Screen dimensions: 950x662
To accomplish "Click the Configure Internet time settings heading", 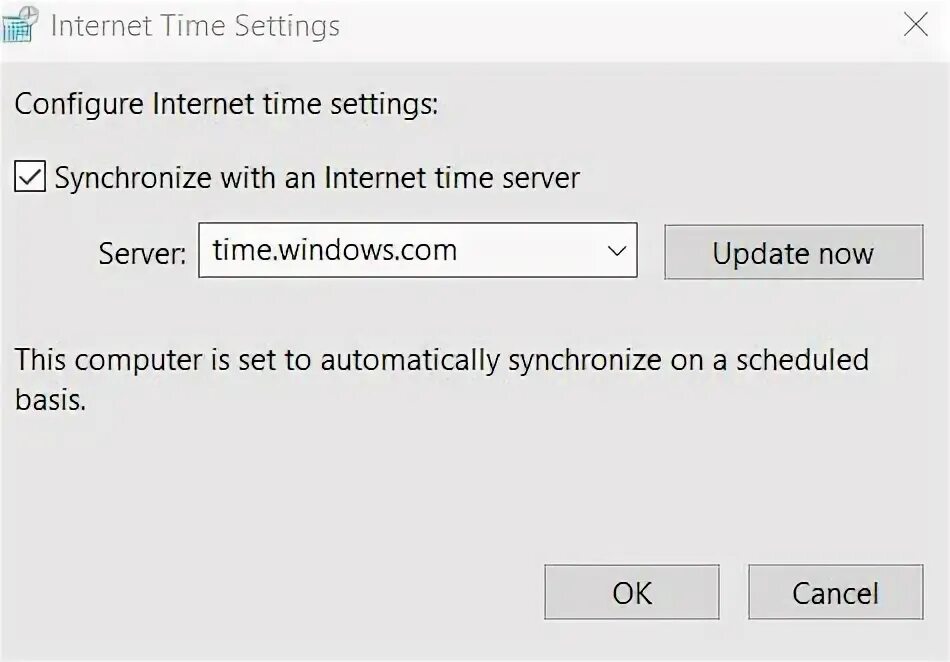I will pyautogui.click(x=226, y=105).
